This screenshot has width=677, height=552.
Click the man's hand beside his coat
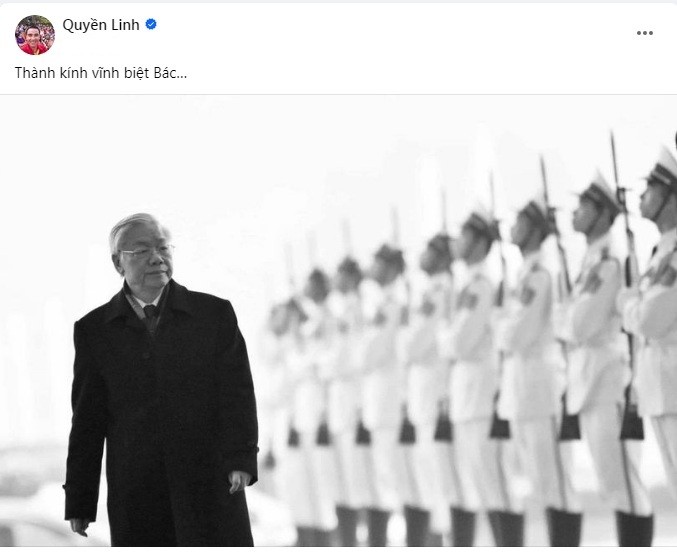238,482
